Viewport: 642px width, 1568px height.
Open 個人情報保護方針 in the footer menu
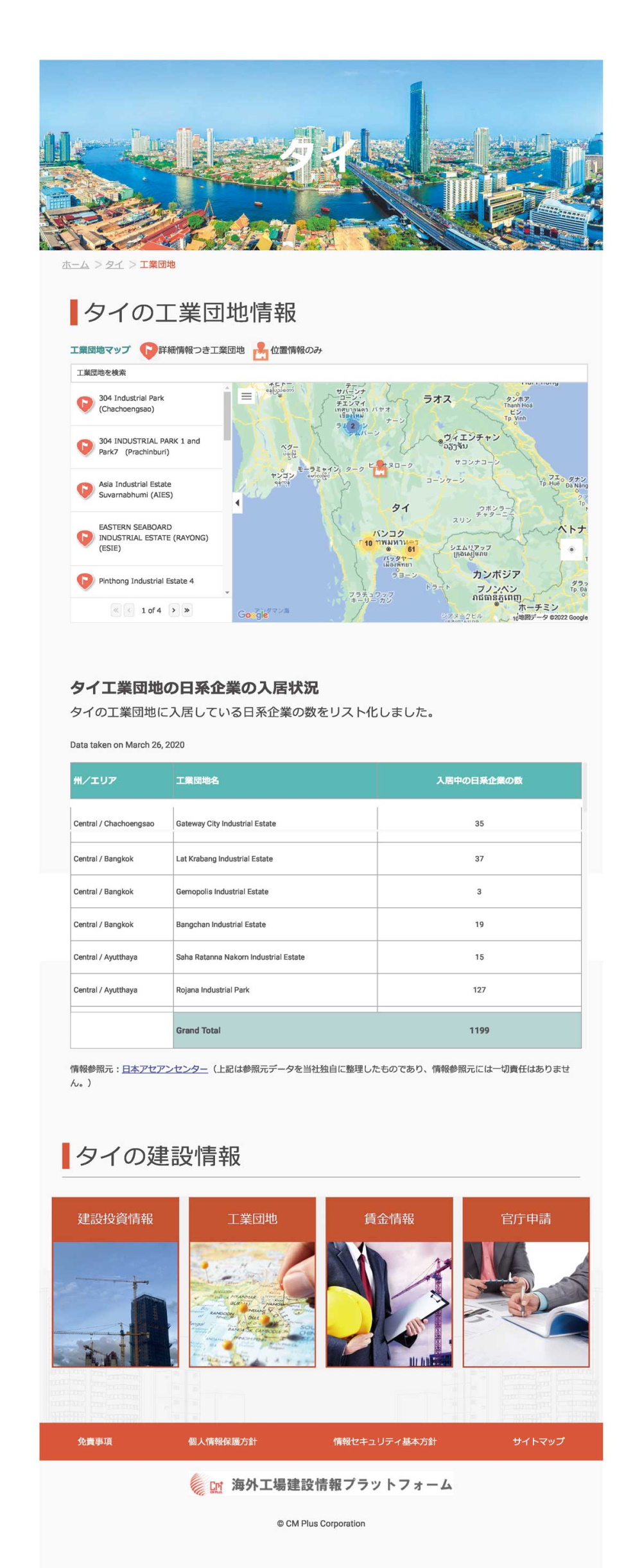pyautogui.click(x=223, y=1441)
